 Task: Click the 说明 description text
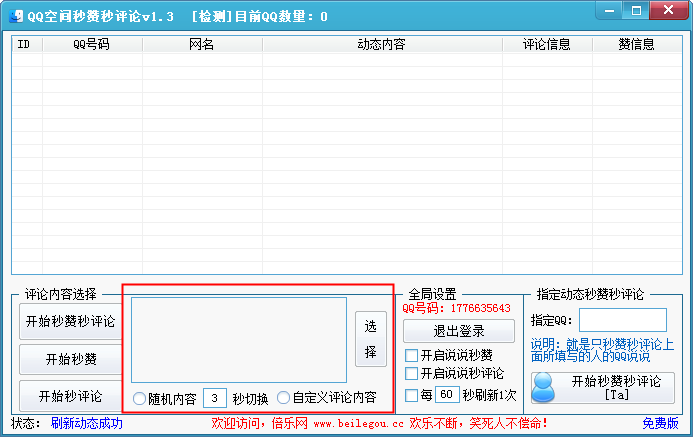(x=602, y=350)
